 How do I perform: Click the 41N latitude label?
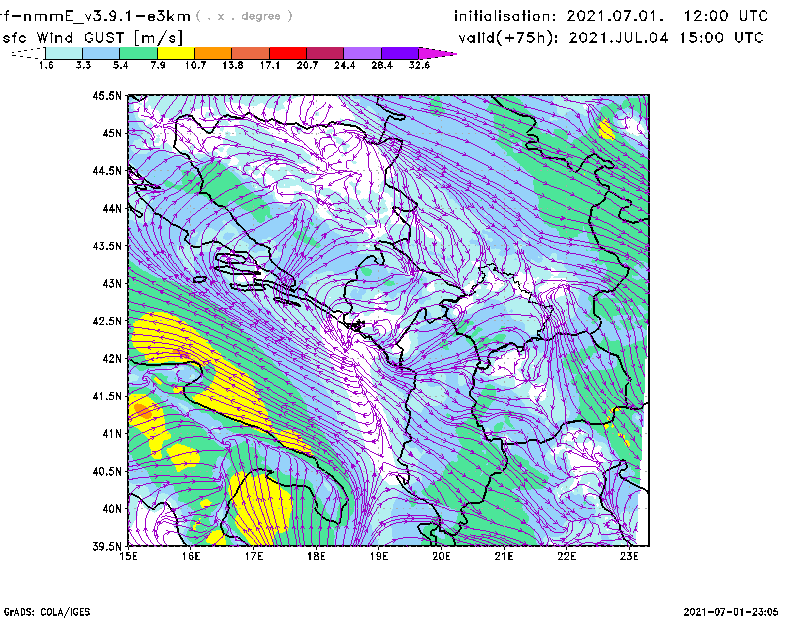point(112,433)
